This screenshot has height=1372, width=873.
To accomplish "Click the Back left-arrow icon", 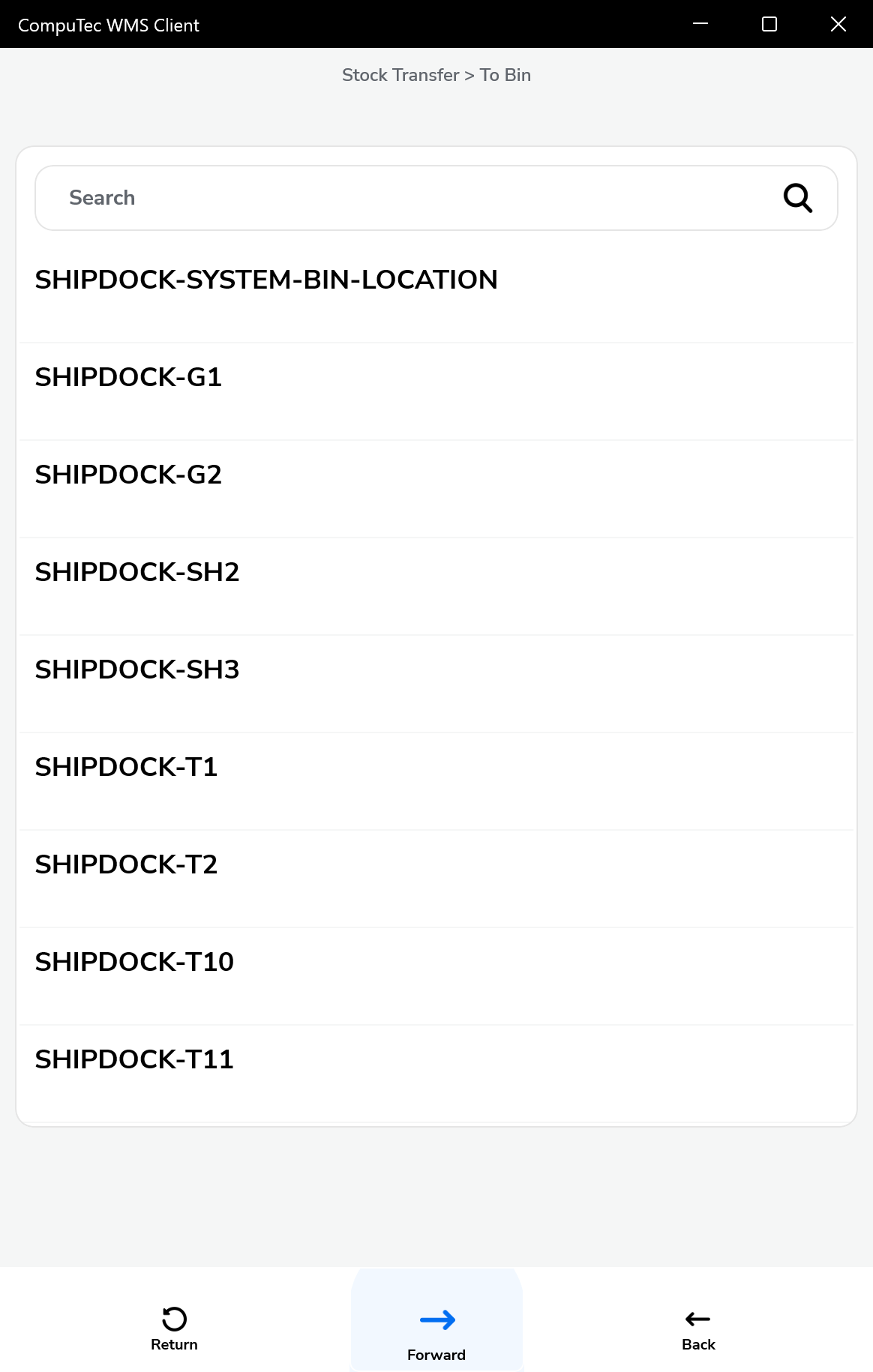I will 697,1319.
